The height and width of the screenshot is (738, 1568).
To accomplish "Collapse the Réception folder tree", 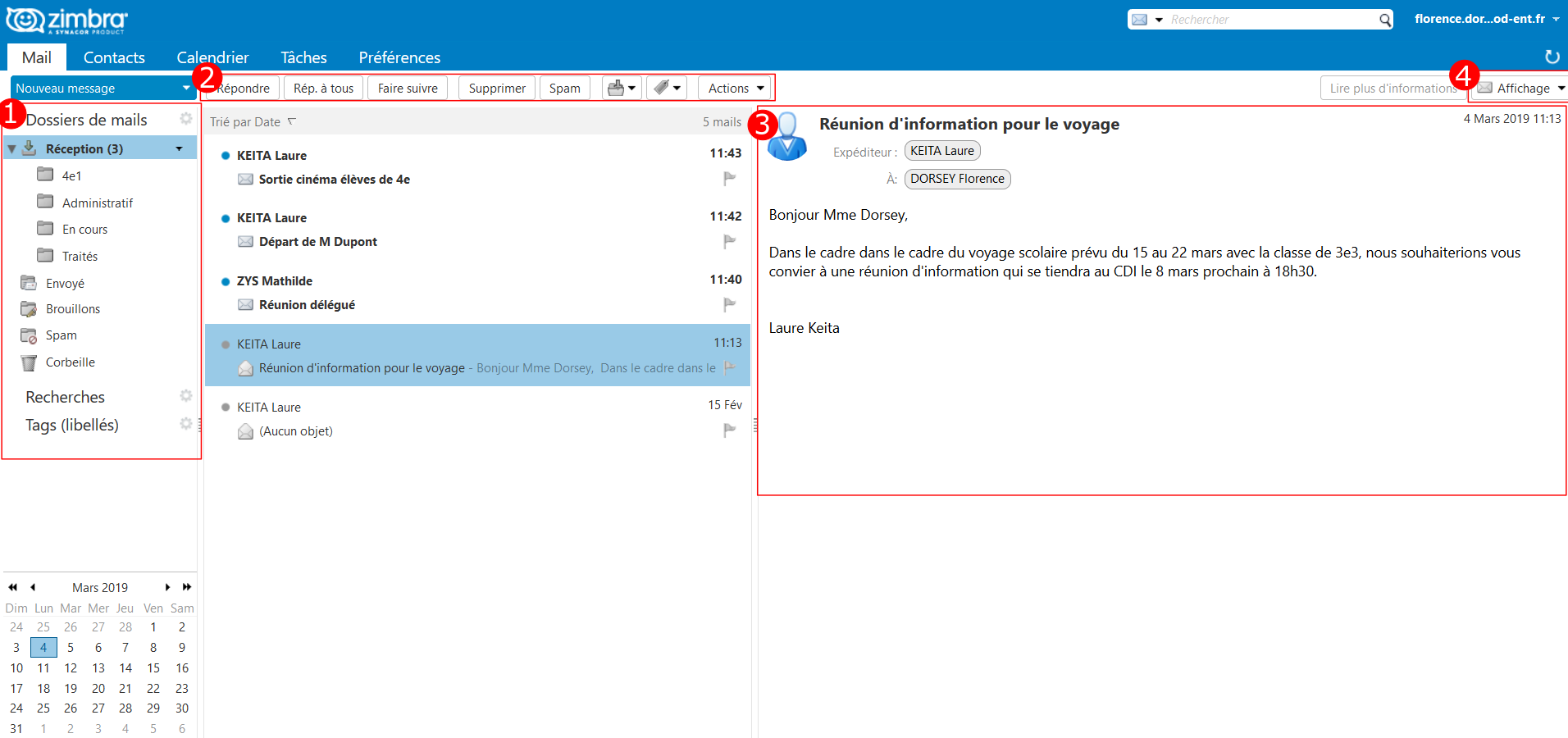I will [x=12, y=149].
